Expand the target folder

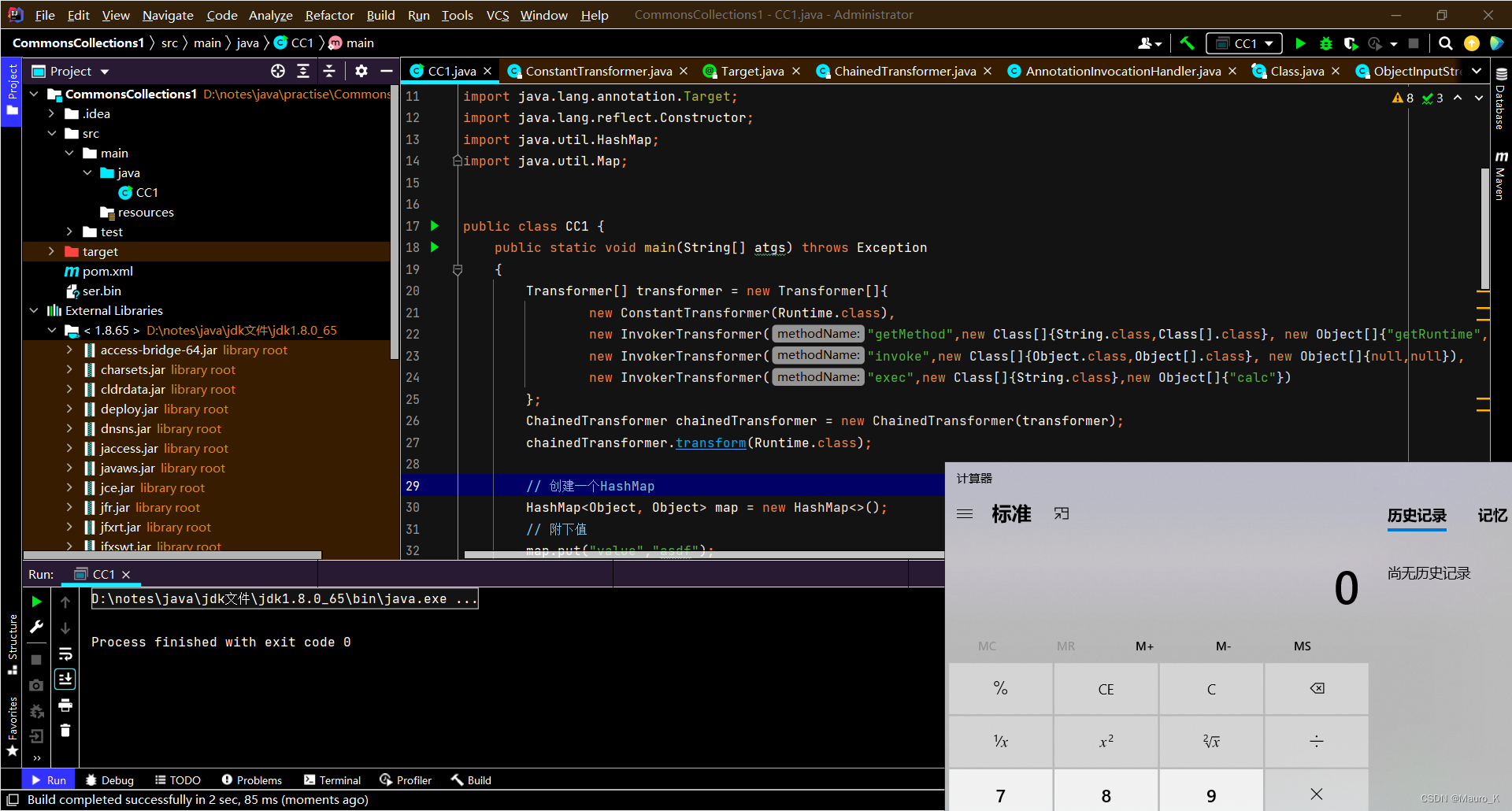coord(51,252)
